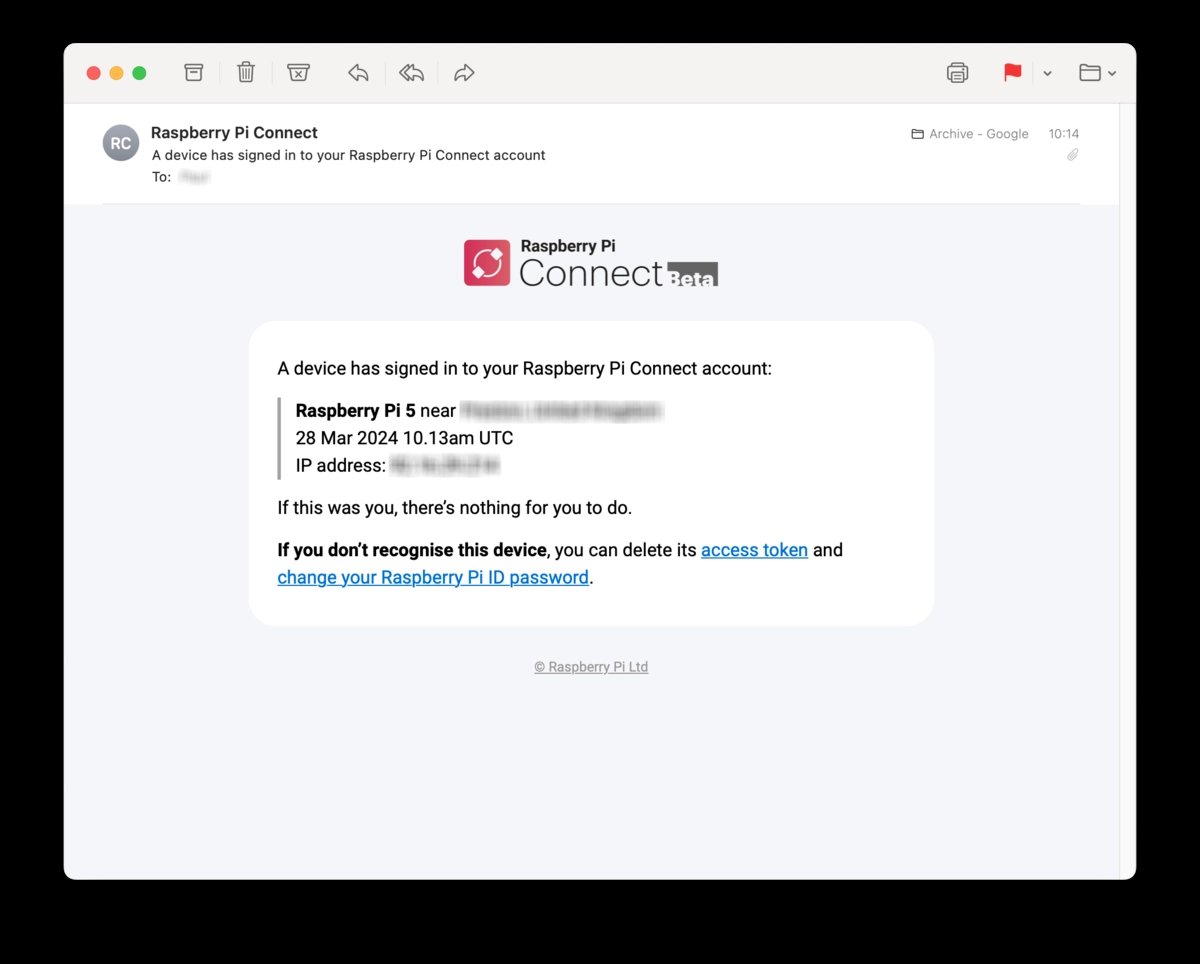The width and height of the screenshot is (1200, 964).
Task: Click the blurred recipient after To:
Action: pyautogui.click(x=194, y=177)
